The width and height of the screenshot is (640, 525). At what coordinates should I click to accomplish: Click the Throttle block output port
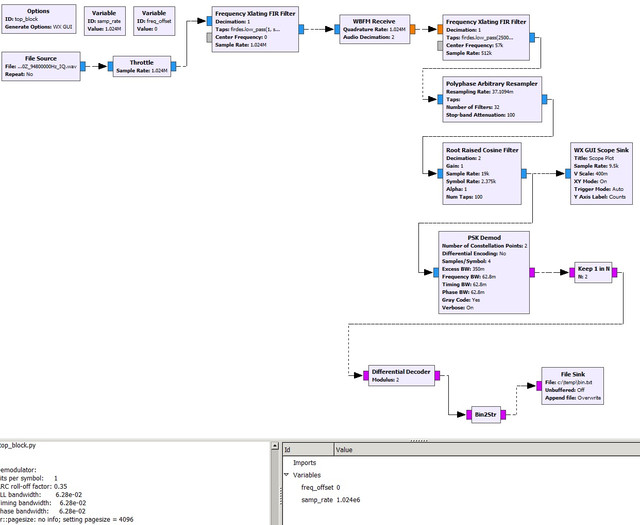tap(173, 66)
